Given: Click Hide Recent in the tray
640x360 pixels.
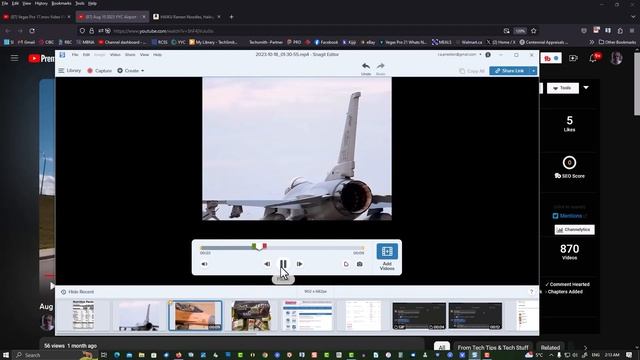Looking at the screenshot, I should [x=78, y=292].
